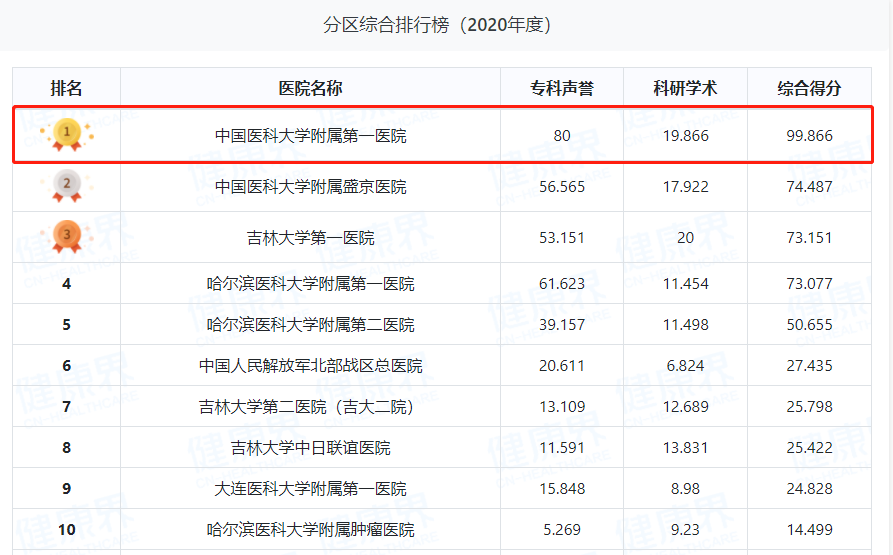
Task: Select hospital 哈尔滨医科大学附属第二医院
Action: [x=310, y=324]
